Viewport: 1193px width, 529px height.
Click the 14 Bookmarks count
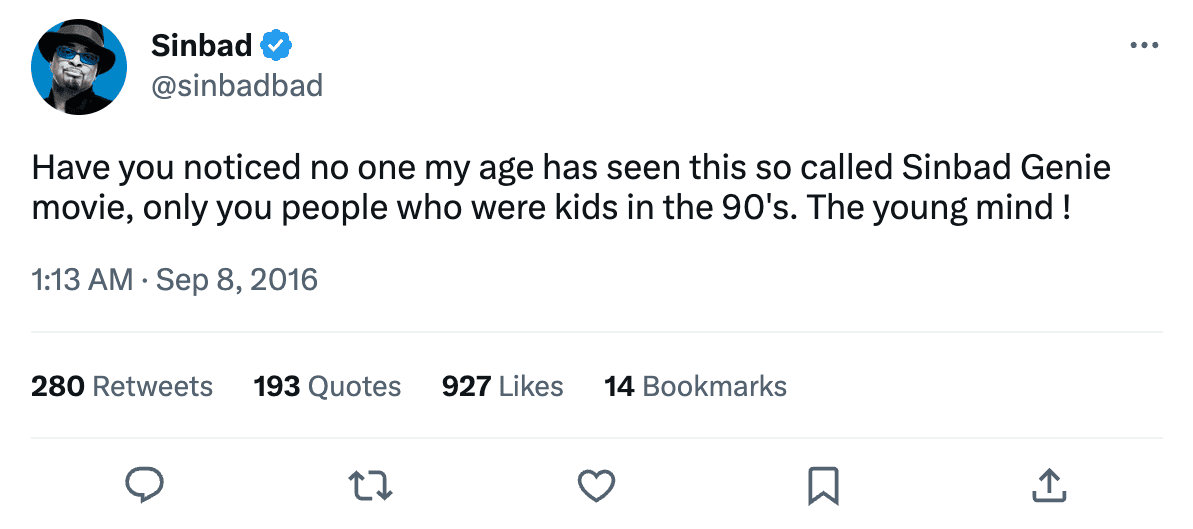click(695, 386)
